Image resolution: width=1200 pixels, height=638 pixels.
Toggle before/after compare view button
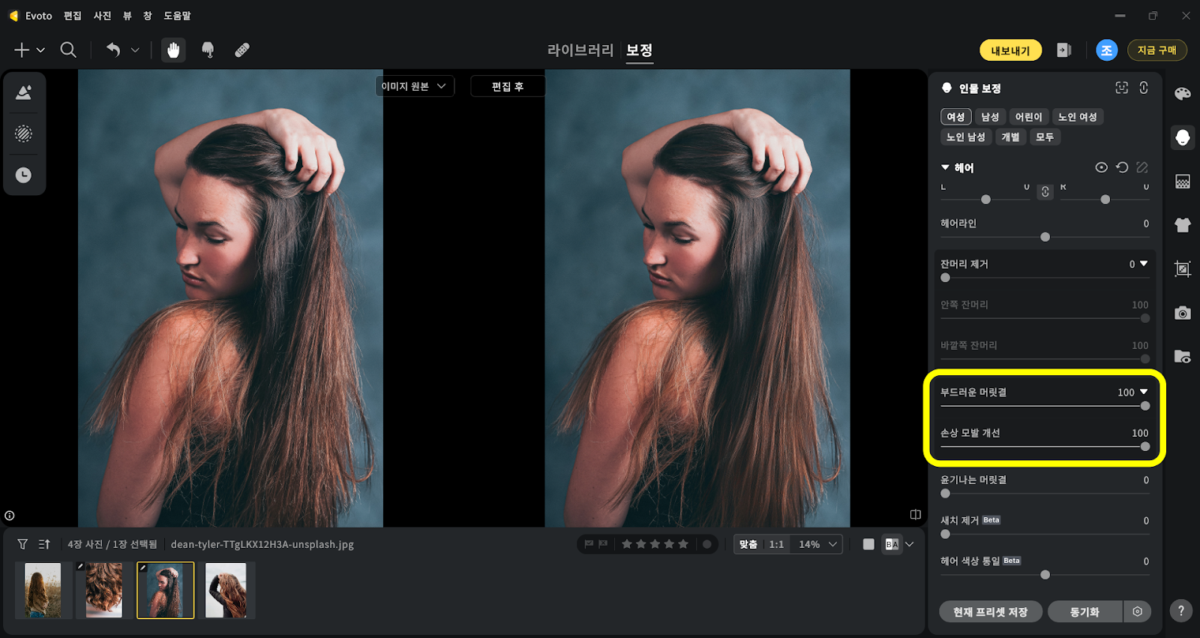[x=893, y=544]
